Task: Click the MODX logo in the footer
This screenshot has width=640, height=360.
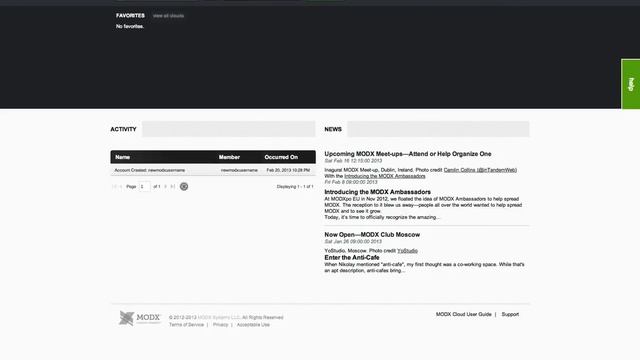Action: pos(140,318)
